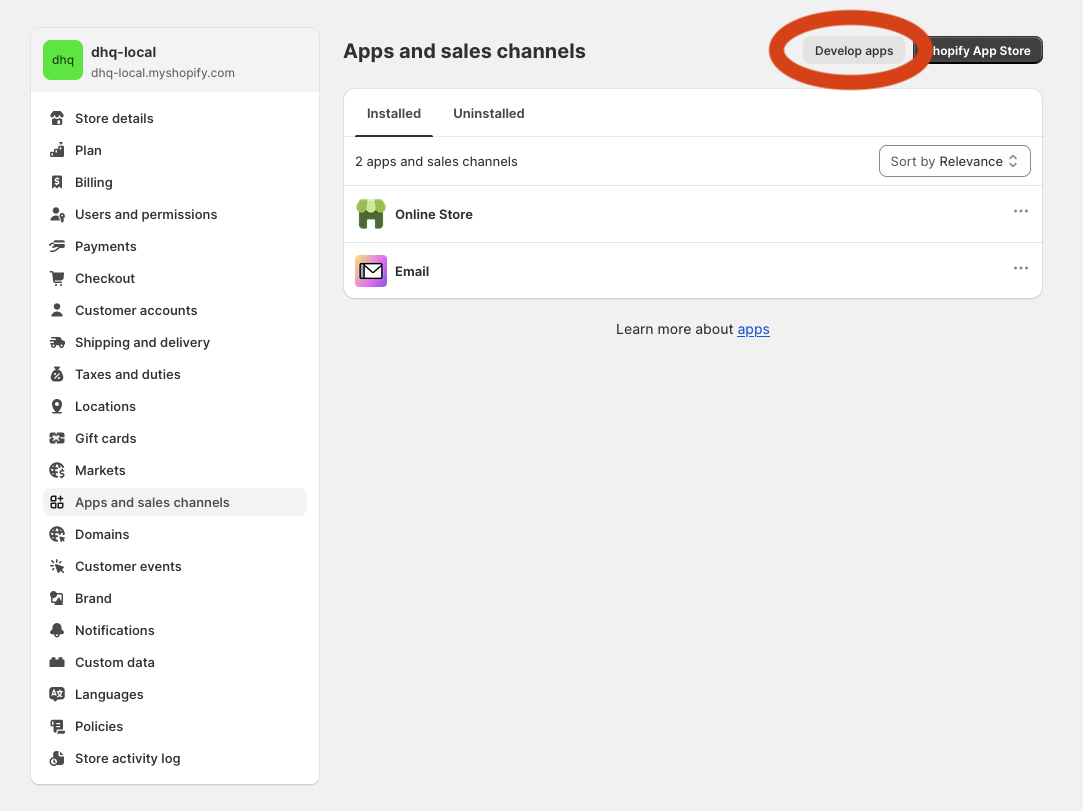
Task: Click the Plan chart icon
Action: pyautogui.click(x=57, y=150)
